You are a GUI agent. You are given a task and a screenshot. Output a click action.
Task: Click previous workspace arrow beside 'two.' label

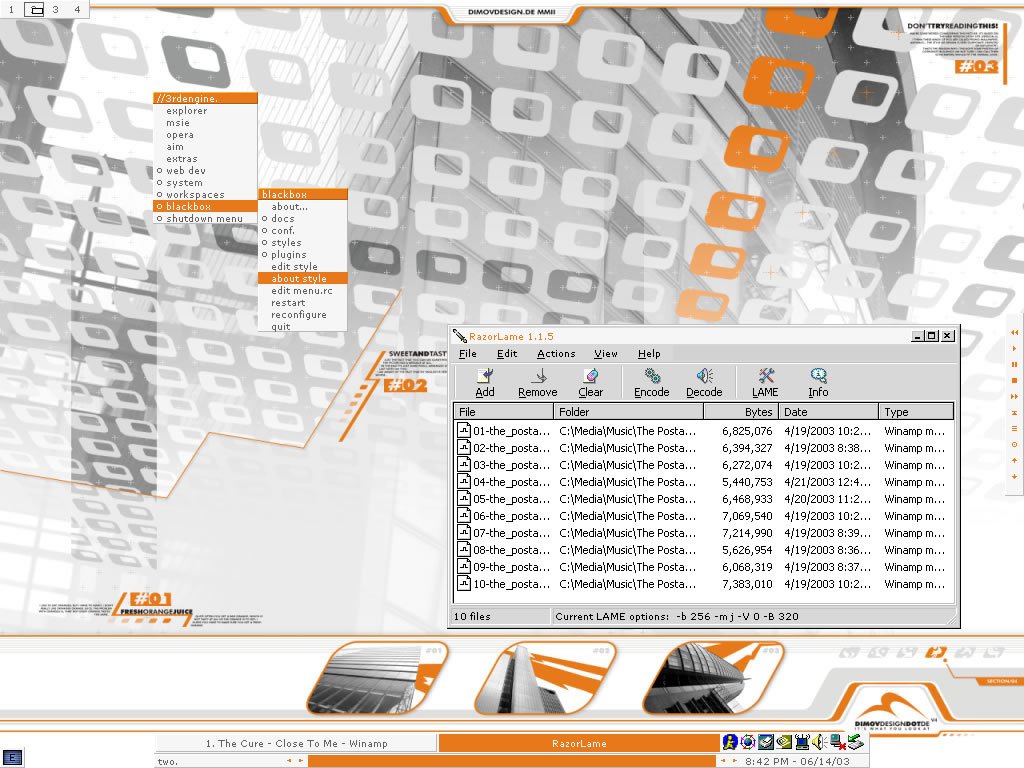[x=289, y=760]
